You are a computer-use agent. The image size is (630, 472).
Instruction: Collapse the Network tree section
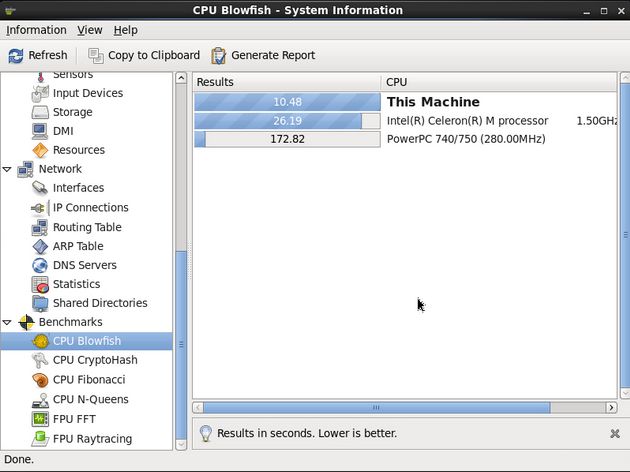pyautogui.click(x=7, y=169)
